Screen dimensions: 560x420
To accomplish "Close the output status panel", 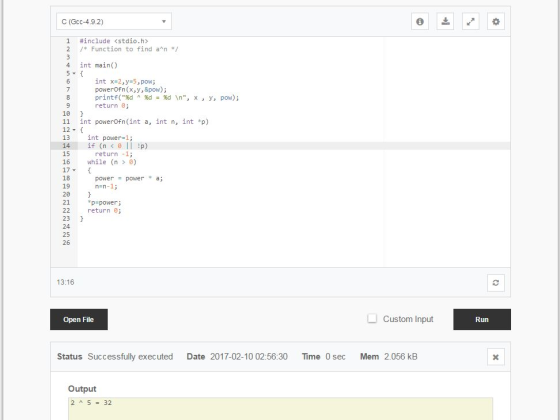I will coord(496,357).
